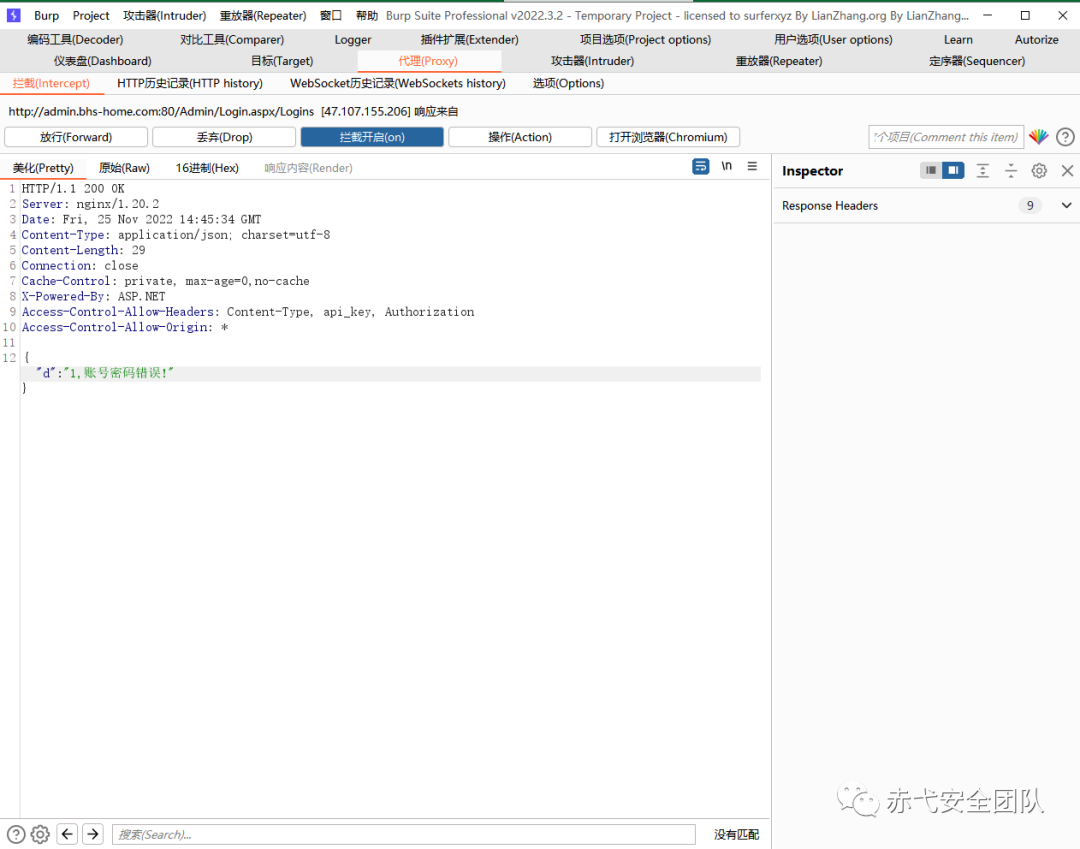
Task: Open the Intercept sub-tab
Action: click(51, 83)
